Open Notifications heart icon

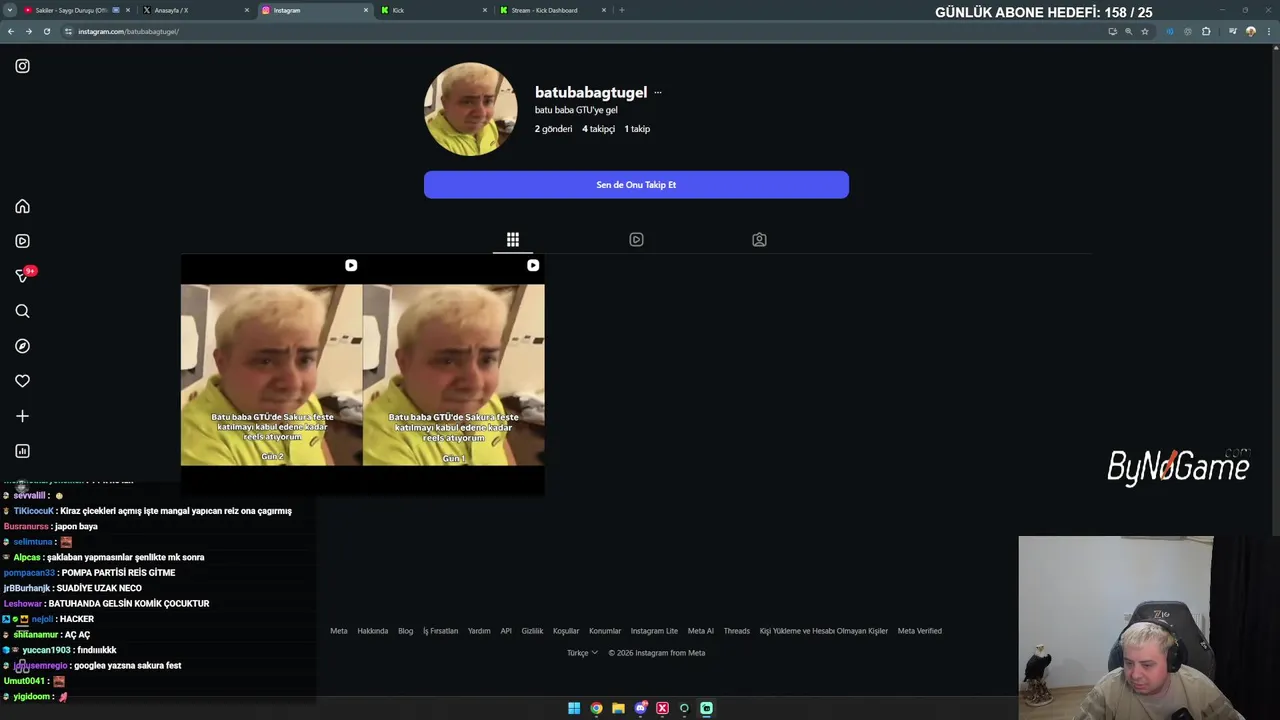[22, 381]
